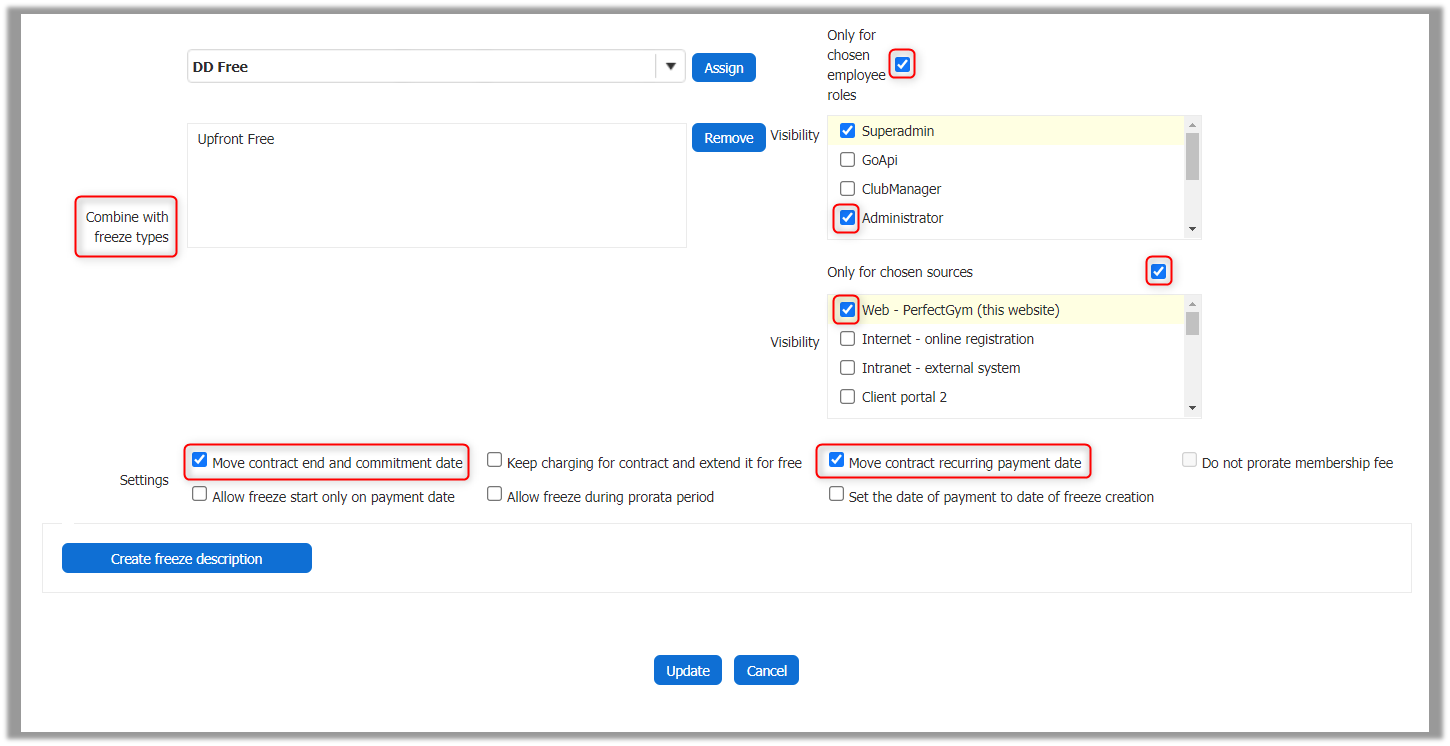Disable Move contract end and commitment date
The height and width of the screenshot is (746, 1450).
pos(200,461)
